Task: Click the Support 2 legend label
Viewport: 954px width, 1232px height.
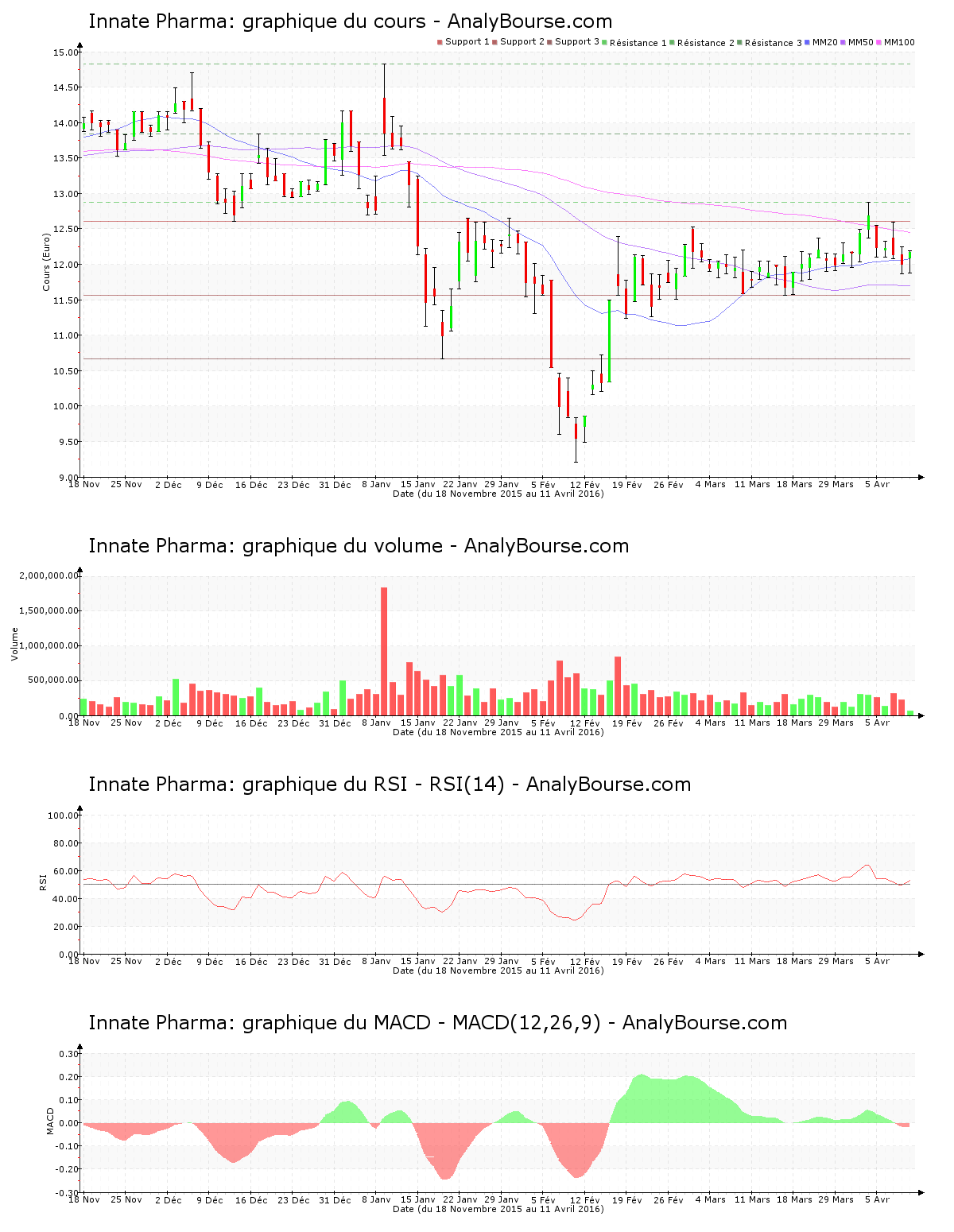Action: [x=522, y=42]
